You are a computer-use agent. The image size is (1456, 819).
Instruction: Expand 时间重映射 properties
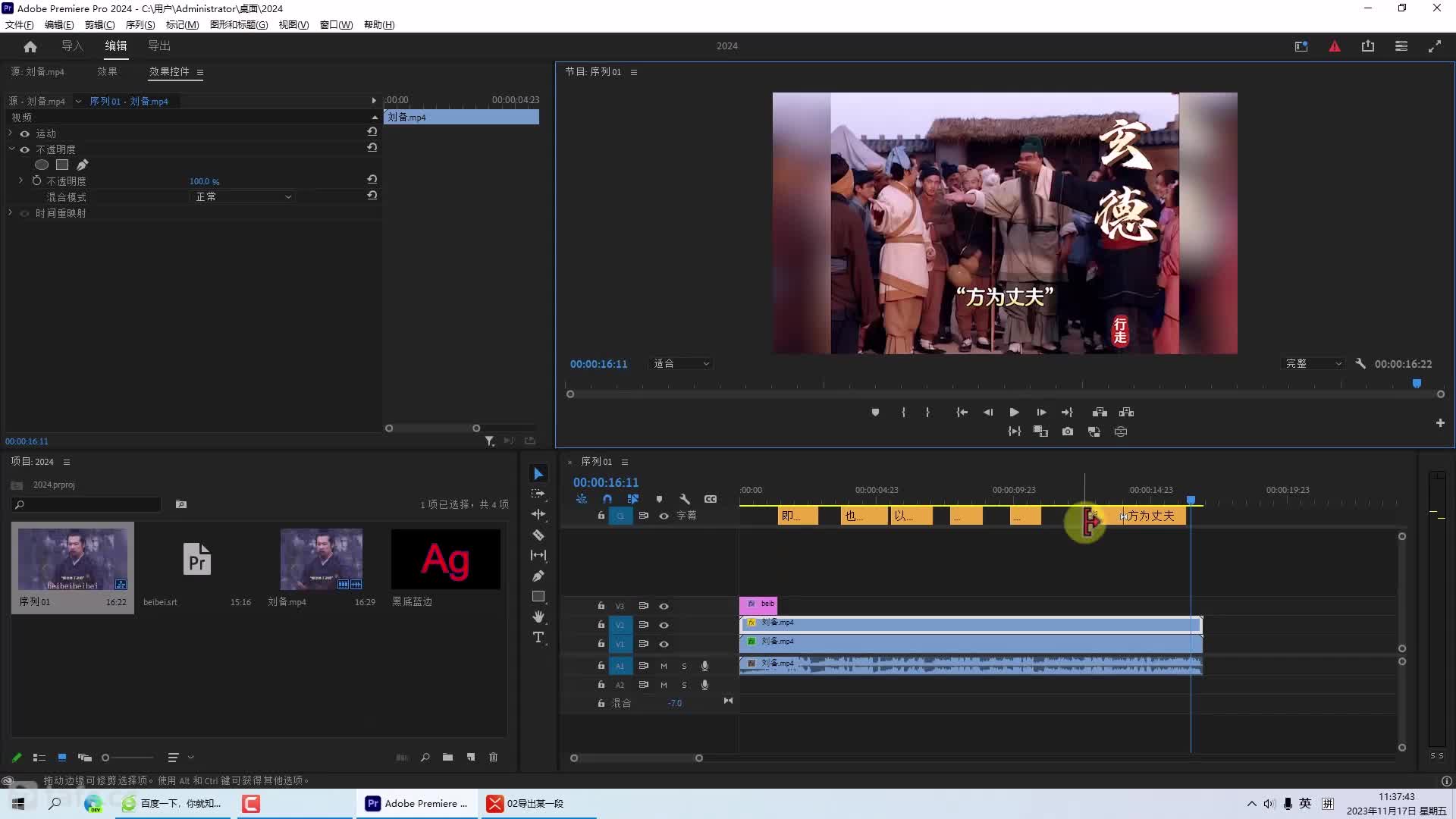click(11, 213)
